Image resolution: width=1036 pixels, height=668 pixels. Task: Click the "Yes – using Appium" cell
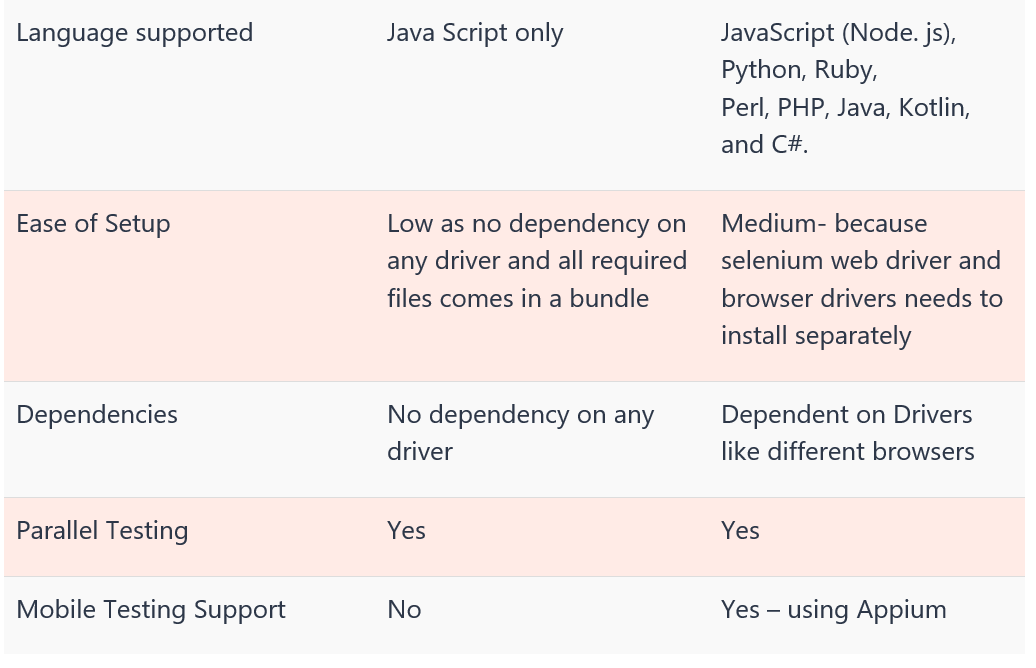click(834, 611)
